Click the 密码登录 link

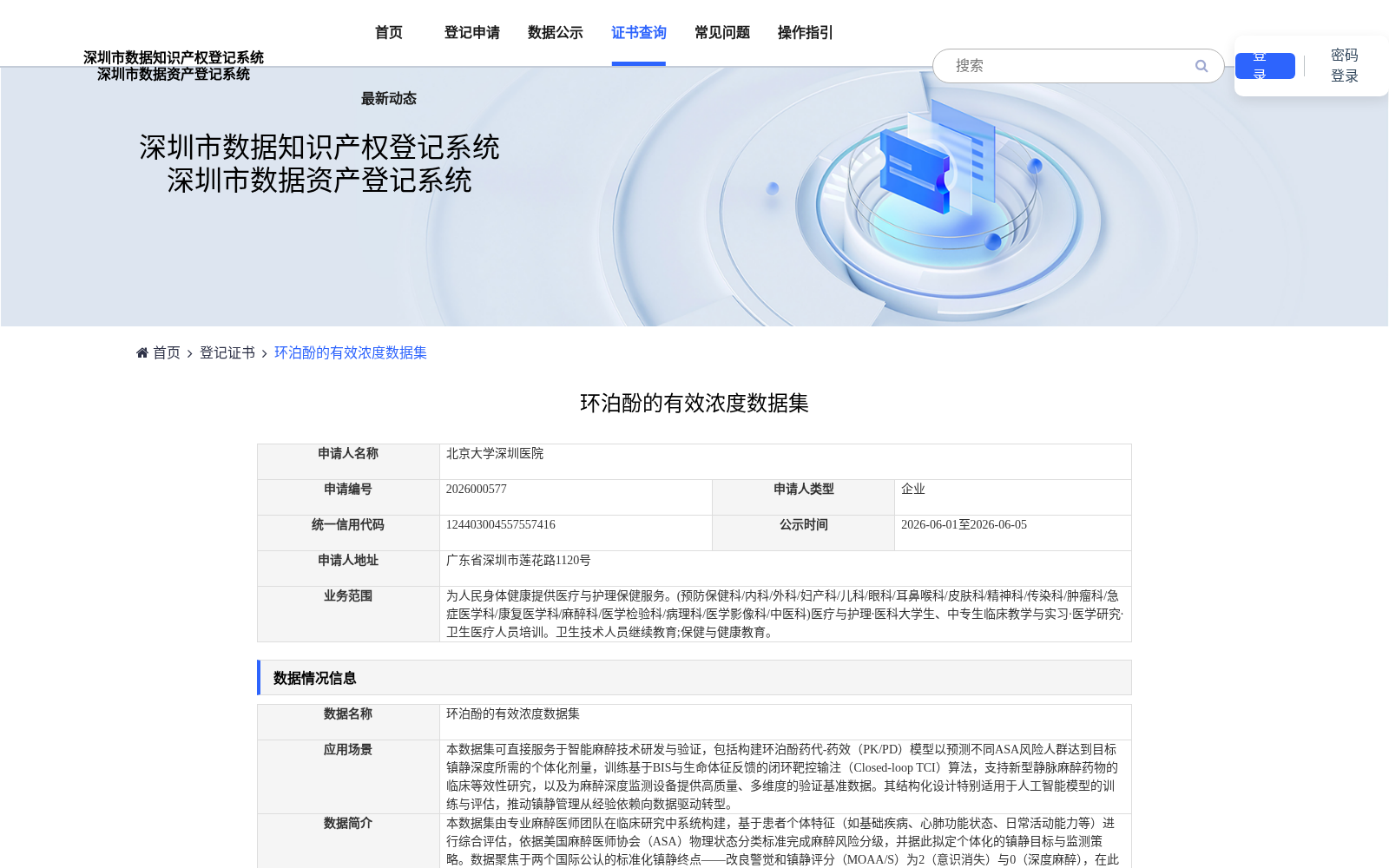(1345, 66)
